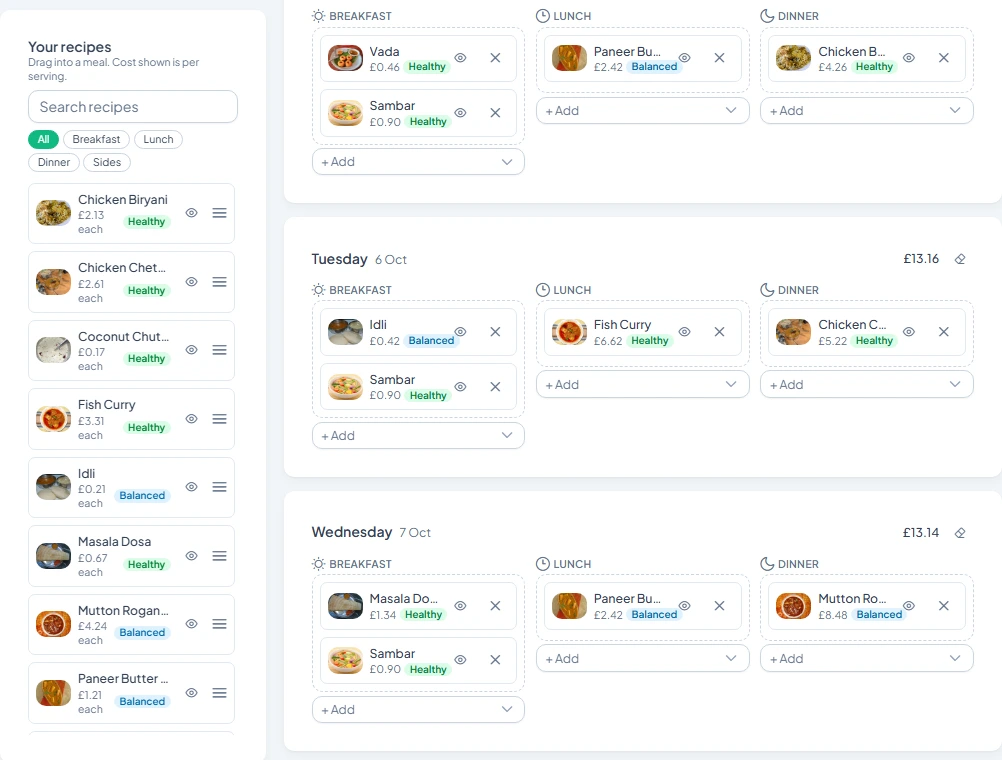Click the eye icon on Tuesday's Sambar

460,387
